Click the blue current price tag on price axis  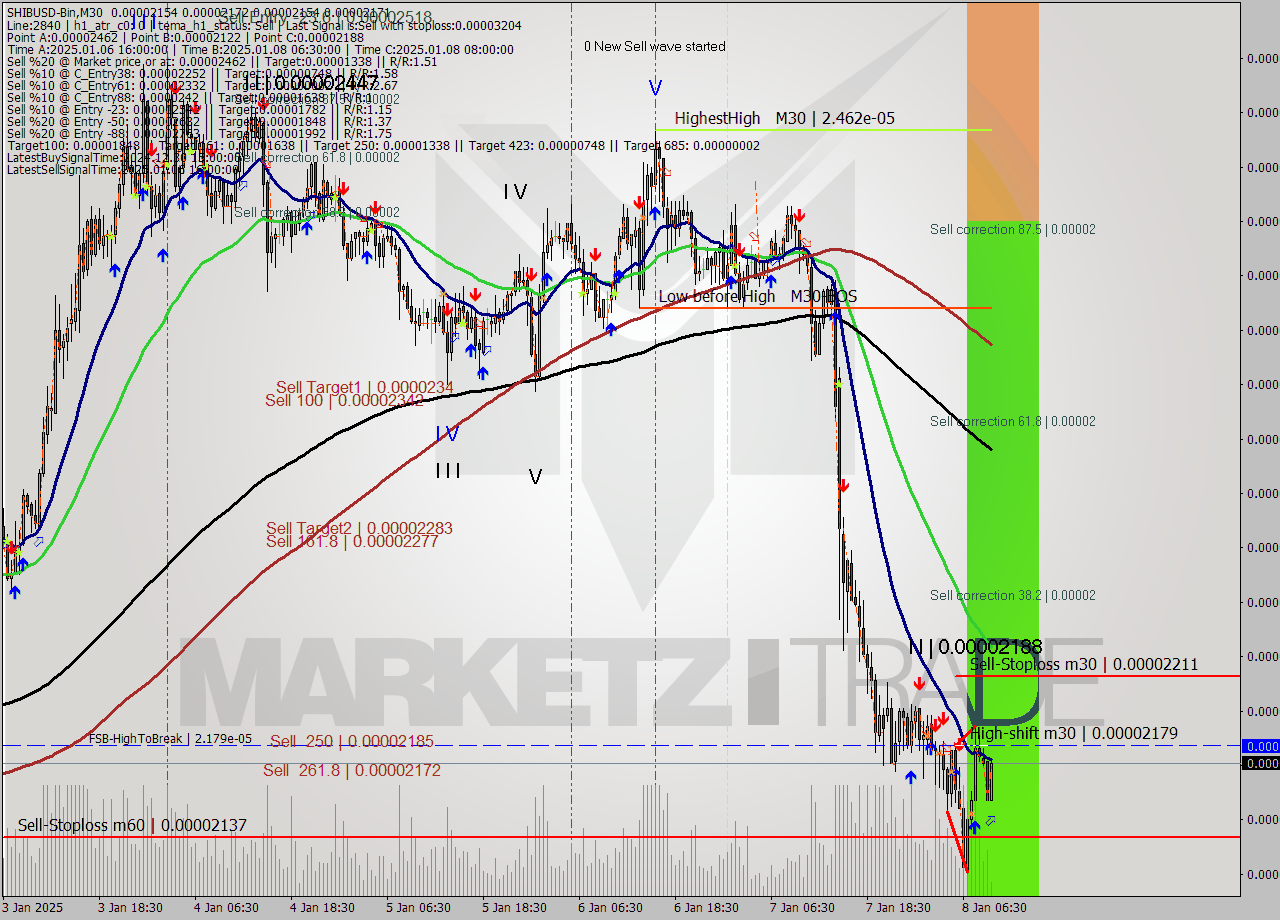click(x=1260, y=746)
